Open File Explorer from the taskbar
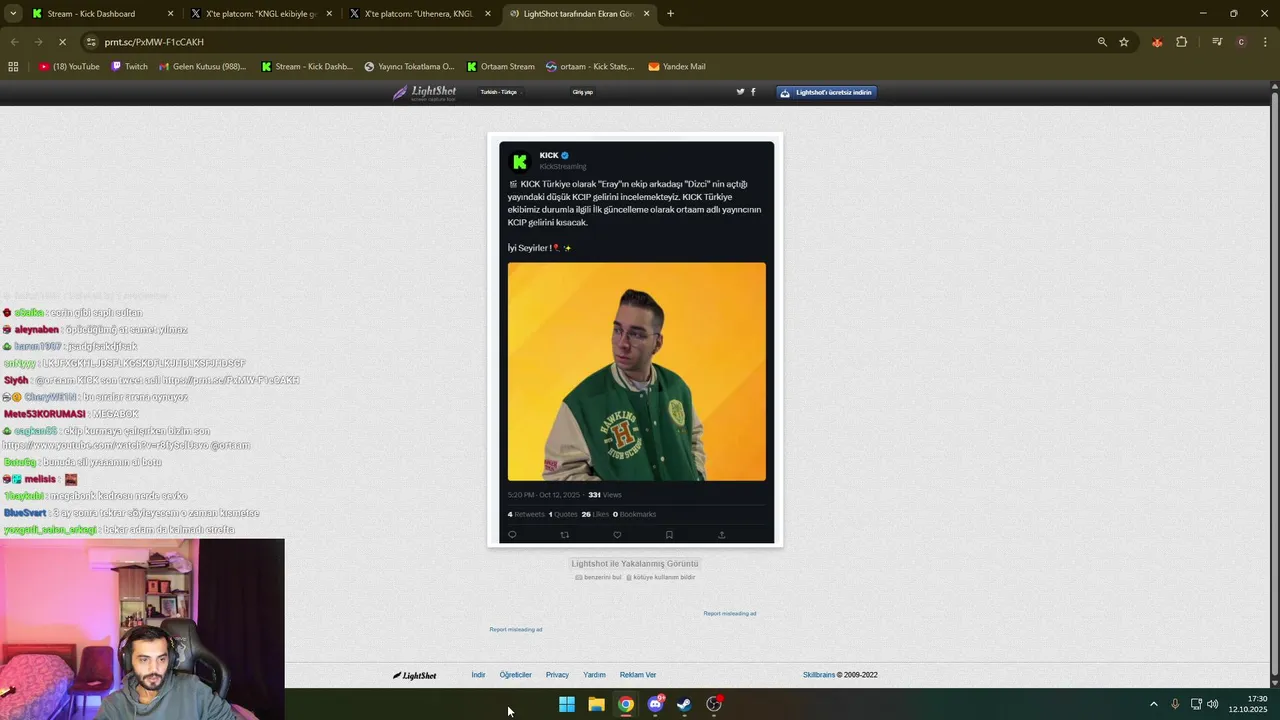This screenshot has width=1280, height=720. pyautogui.click(x=596, y=704)
